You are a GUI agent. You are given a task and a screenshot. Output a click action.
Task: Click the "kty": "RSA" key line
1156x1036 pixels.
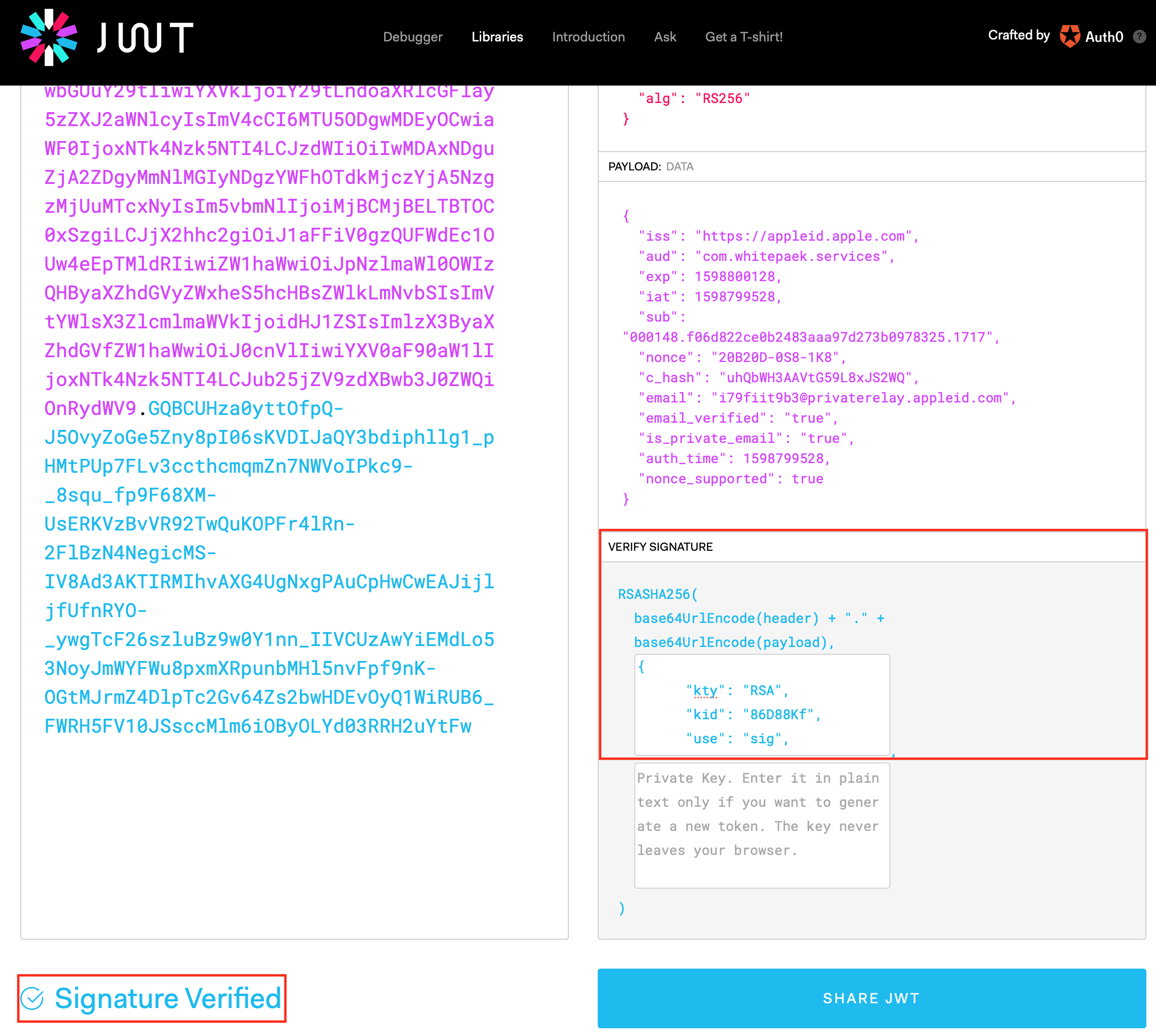pos(737,690)
